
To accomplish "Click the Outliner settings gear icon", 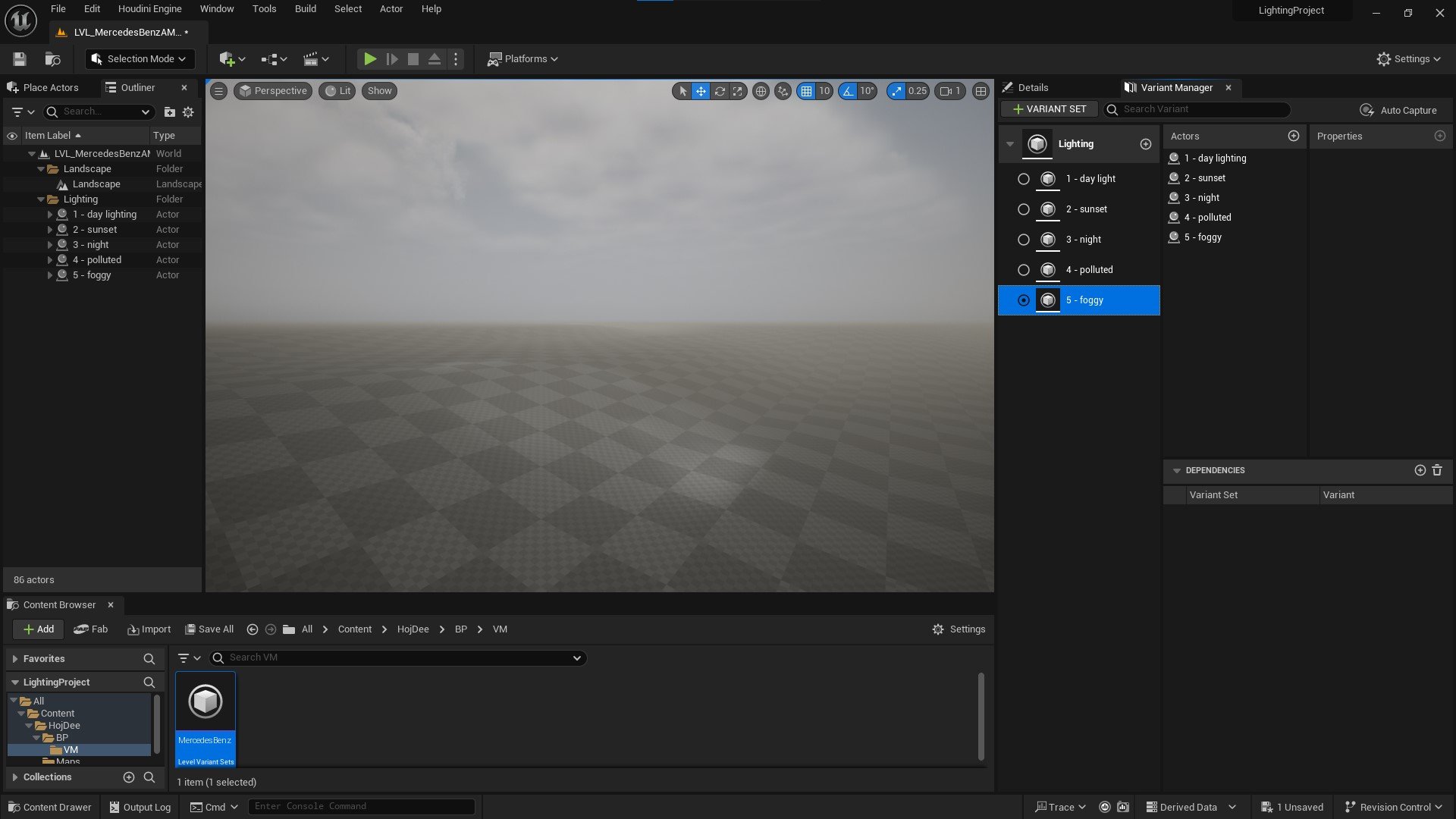I will tap(188, 112).
